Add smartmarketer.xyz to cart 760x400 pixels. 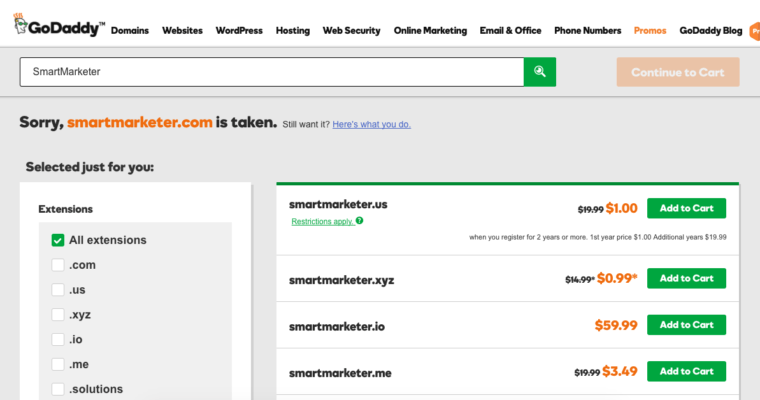[x=686, y=278]
